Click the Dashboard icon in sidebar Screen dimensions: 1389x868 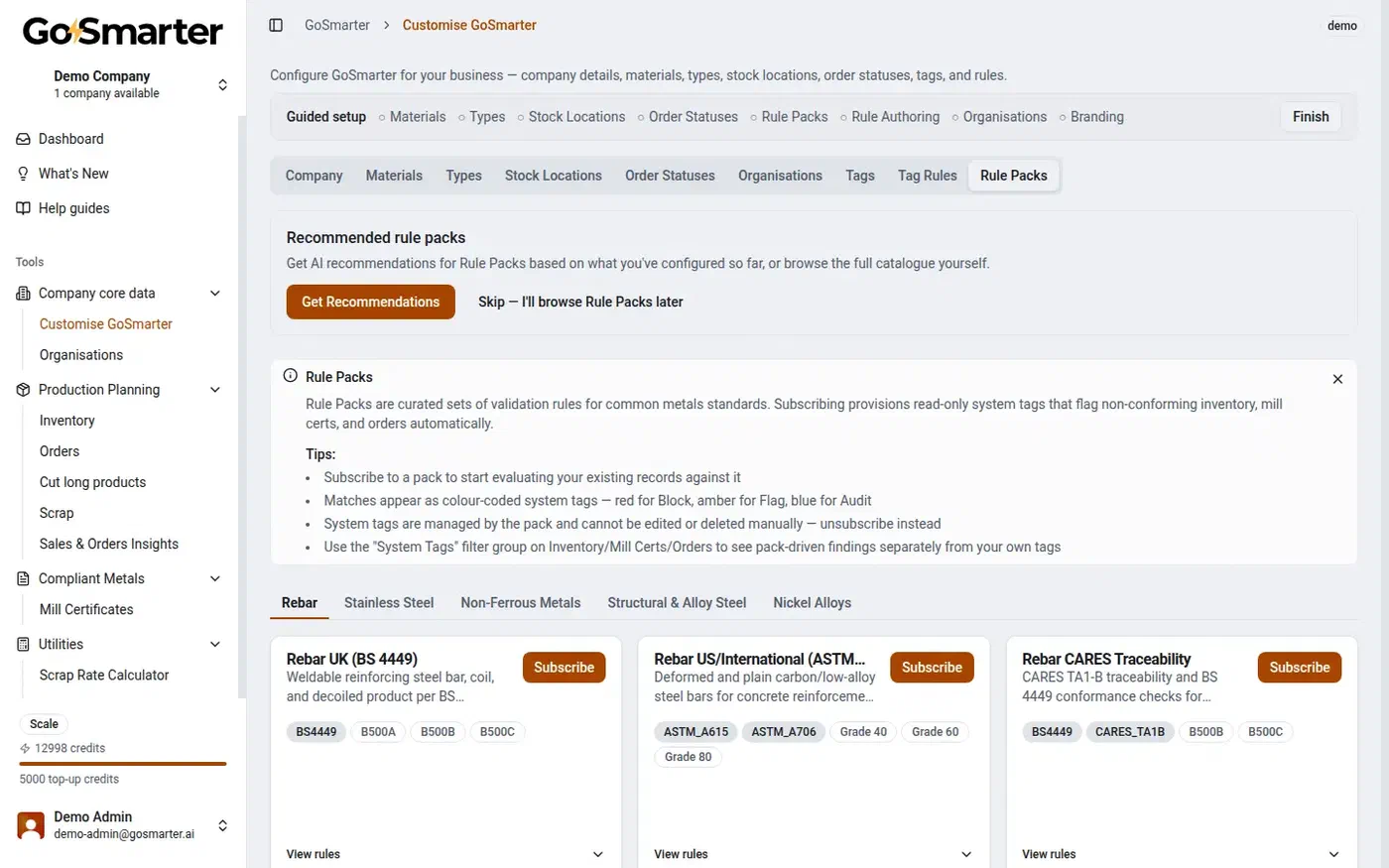coord(23,139)
